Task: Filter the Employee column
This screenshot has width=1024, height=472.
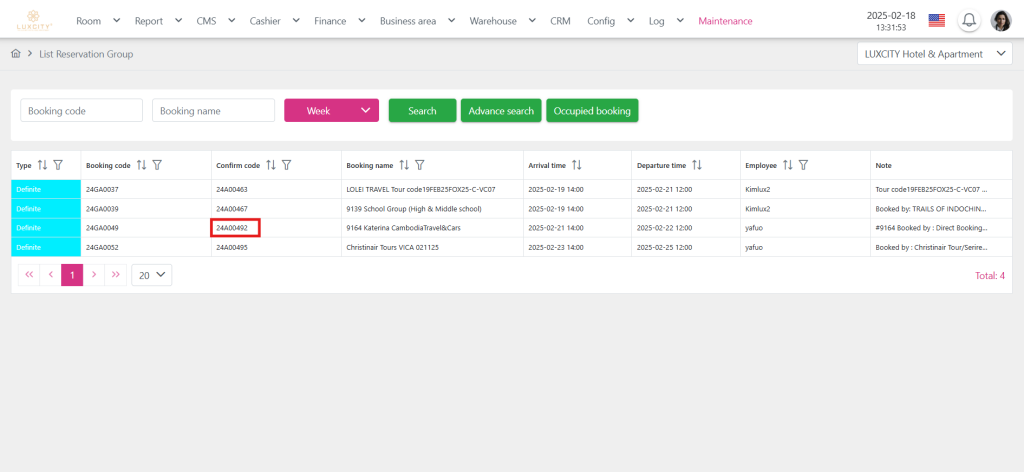Action: point(803,165)
